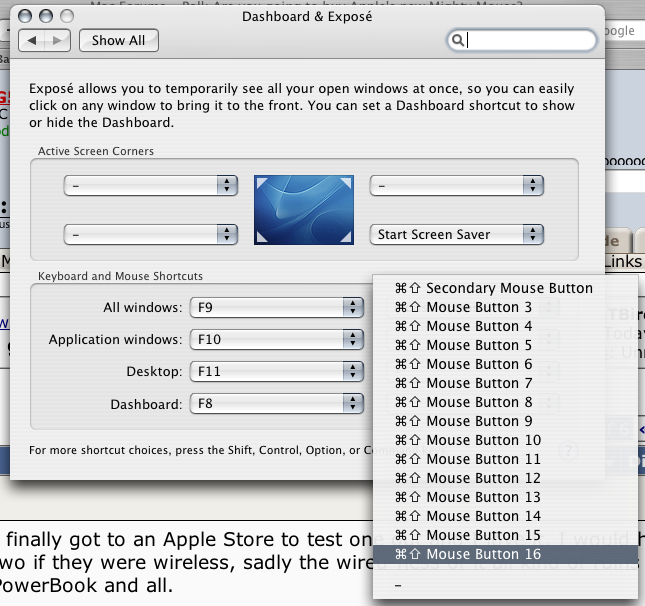Open the Application windows F10 dropdown
645x606 pixels.
277,339
